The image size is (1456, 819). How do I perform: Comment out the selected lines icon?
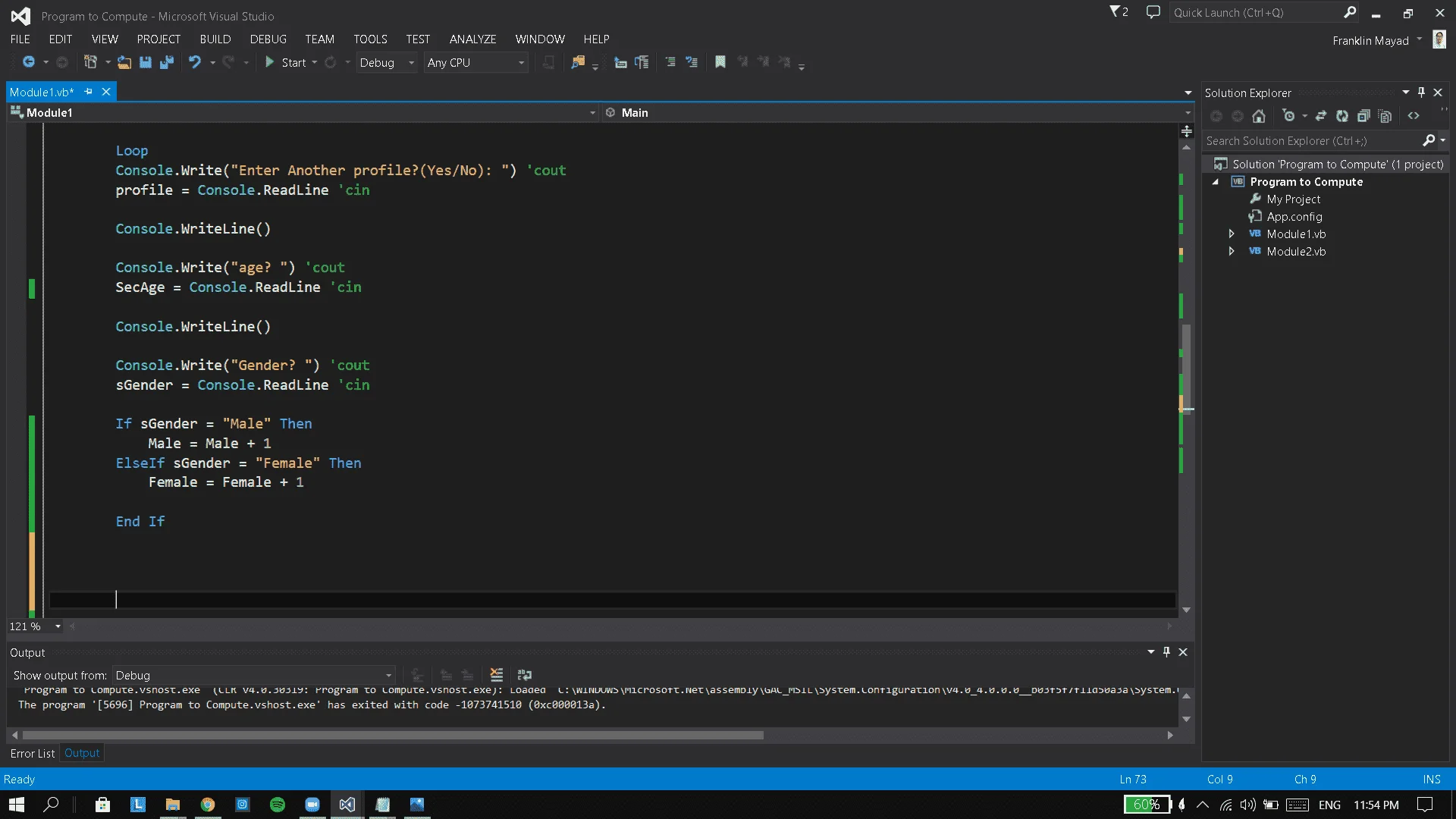(x=670, y=62)
